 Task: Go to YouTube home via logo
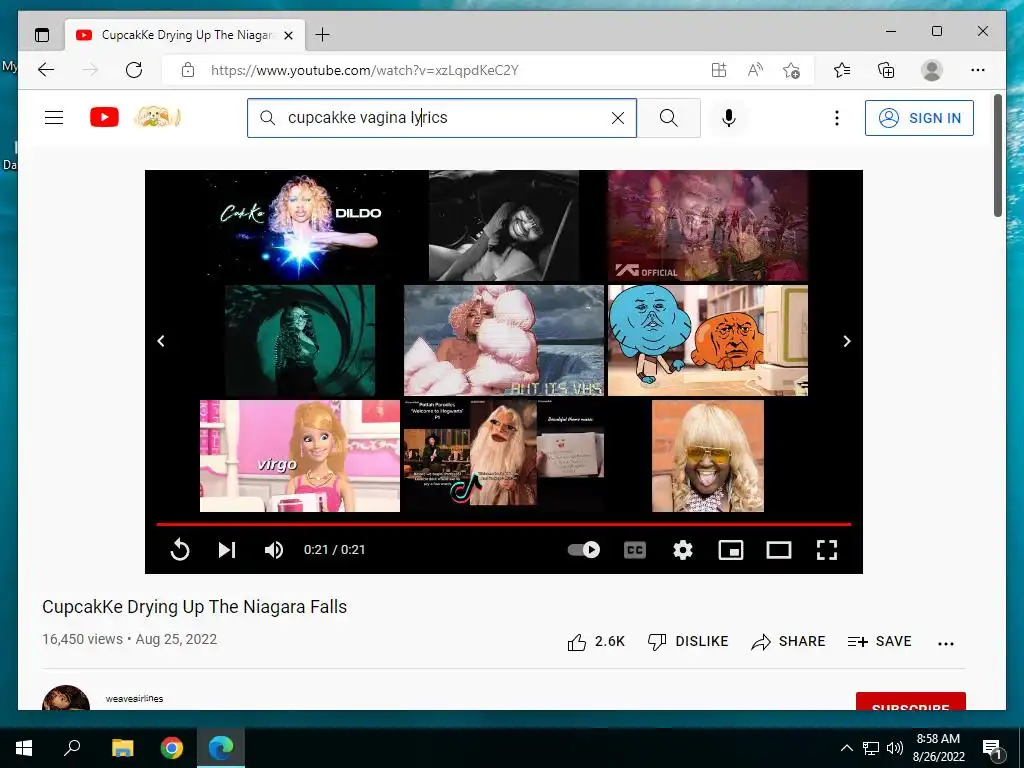click(104, 118)
